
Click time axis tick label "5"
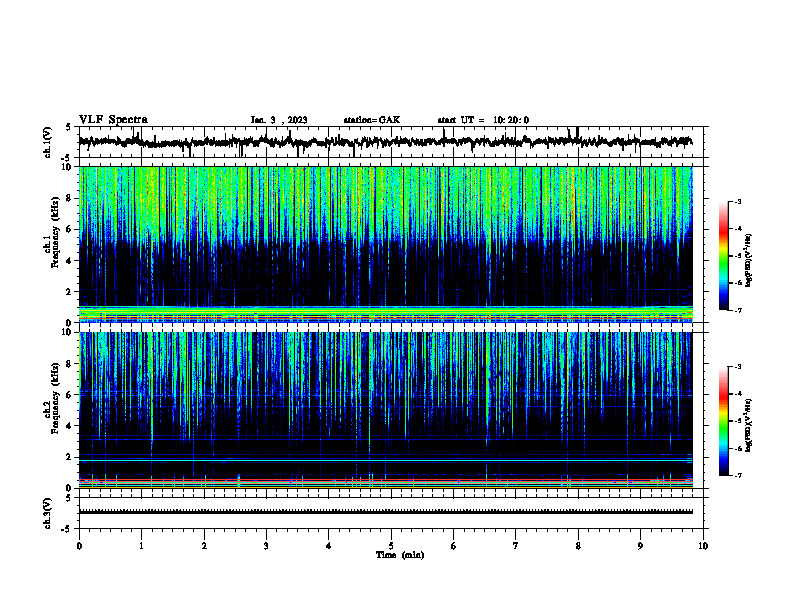pyautogui.click(x=391, y=546)
